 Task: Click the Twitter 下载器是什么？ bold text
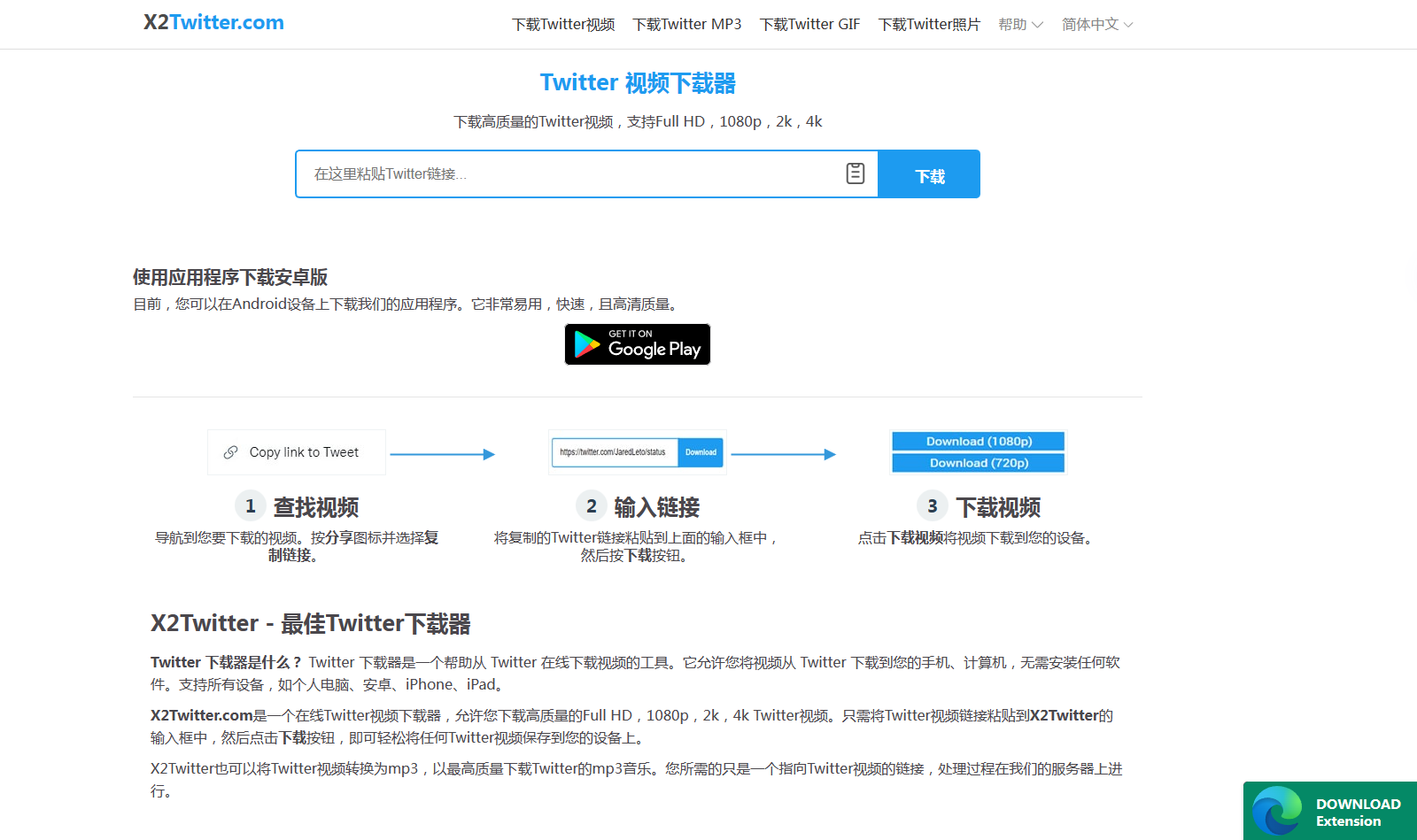click(x=227, y=662)
